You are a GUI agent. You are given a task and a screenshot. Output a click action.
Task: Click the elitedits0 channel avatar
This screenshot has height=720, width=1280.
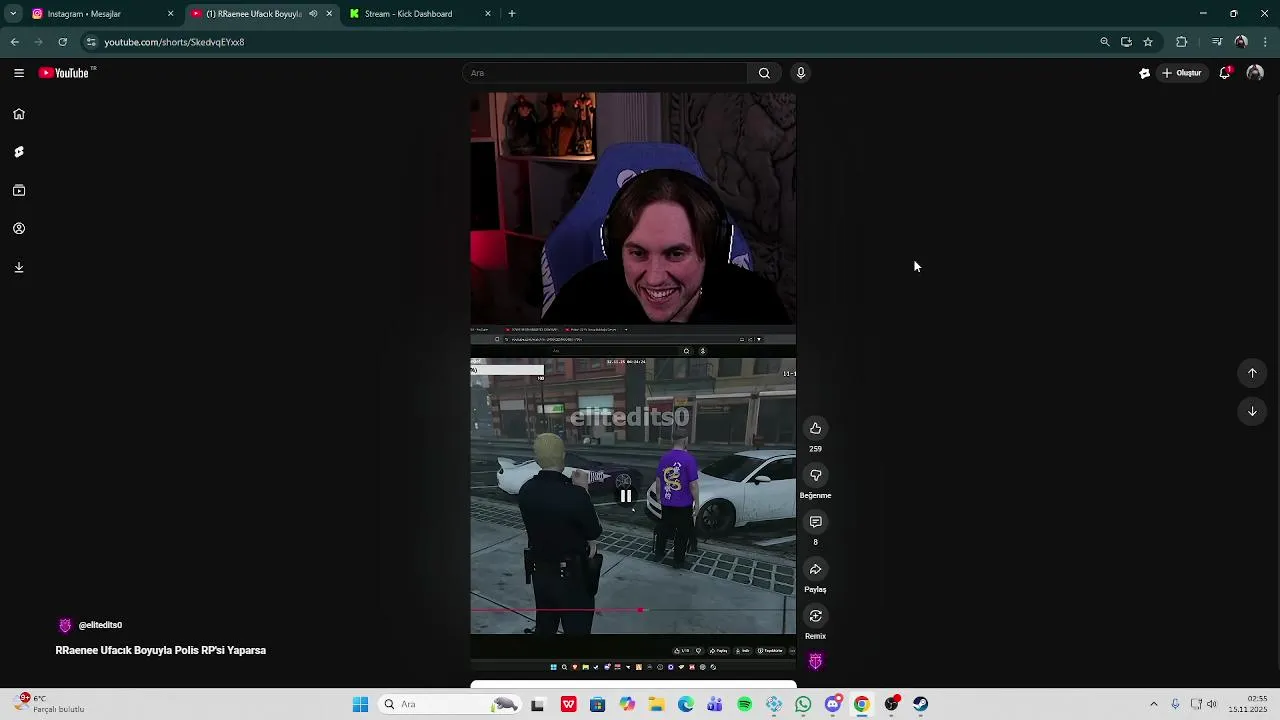tap(65, 625)
